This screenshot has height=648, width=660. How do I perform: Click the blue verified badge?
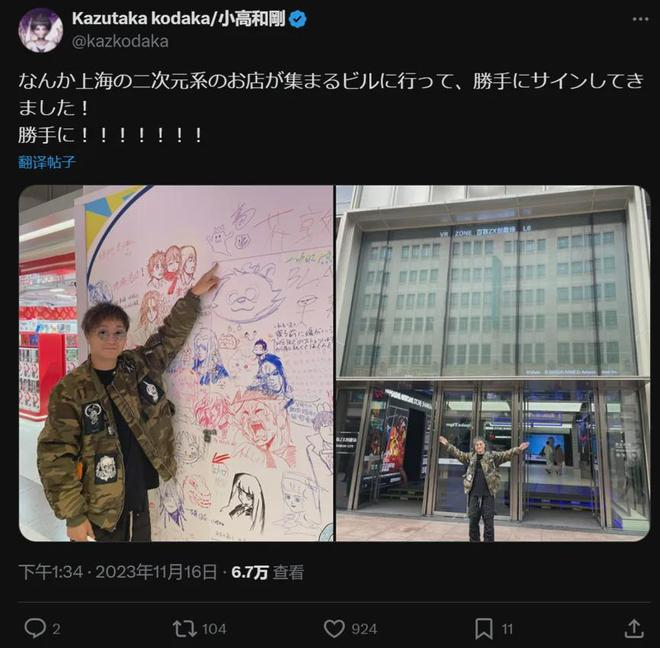click(298, 19)
